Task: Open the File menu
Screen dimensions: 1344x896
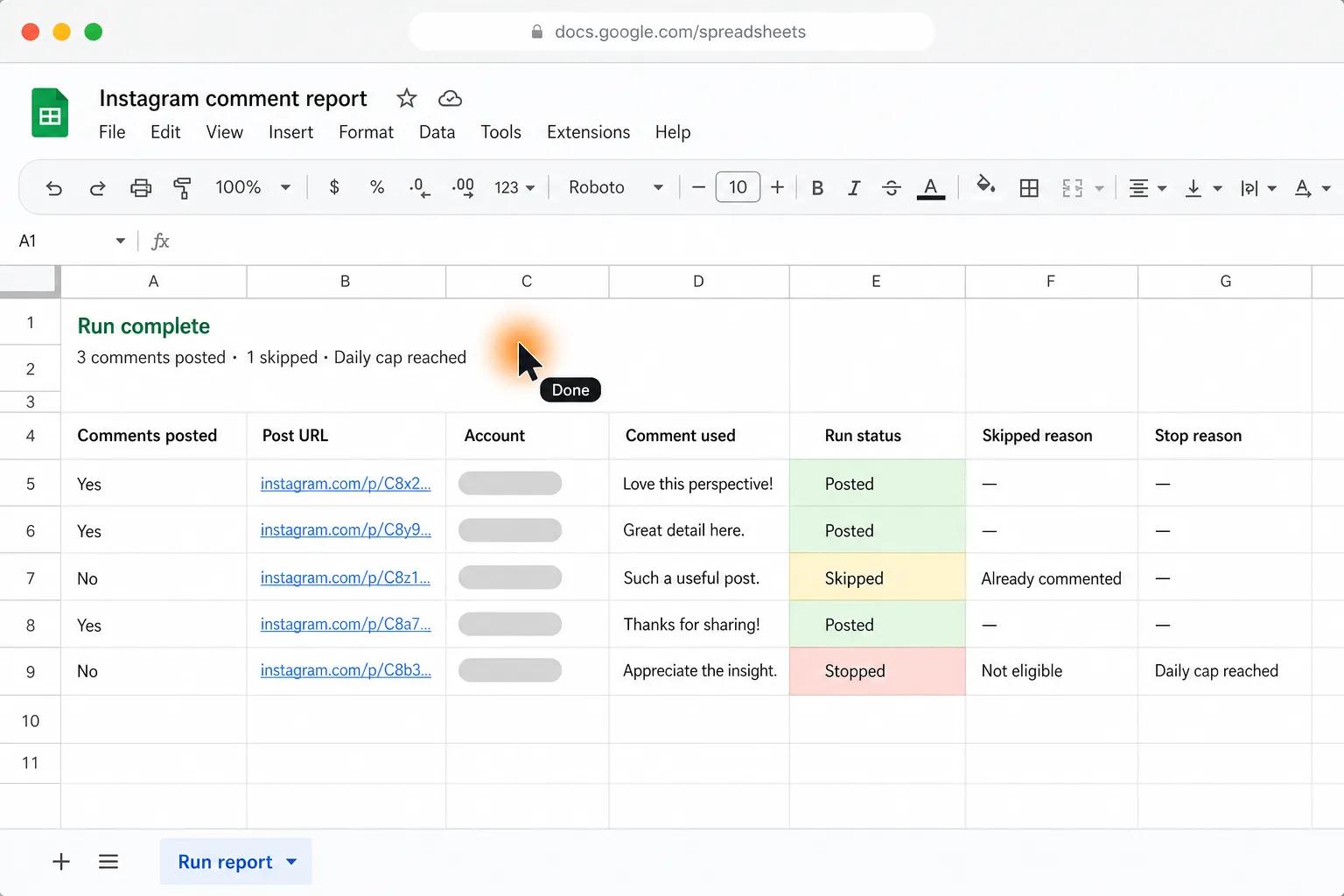Action: [x=112, y=132]
